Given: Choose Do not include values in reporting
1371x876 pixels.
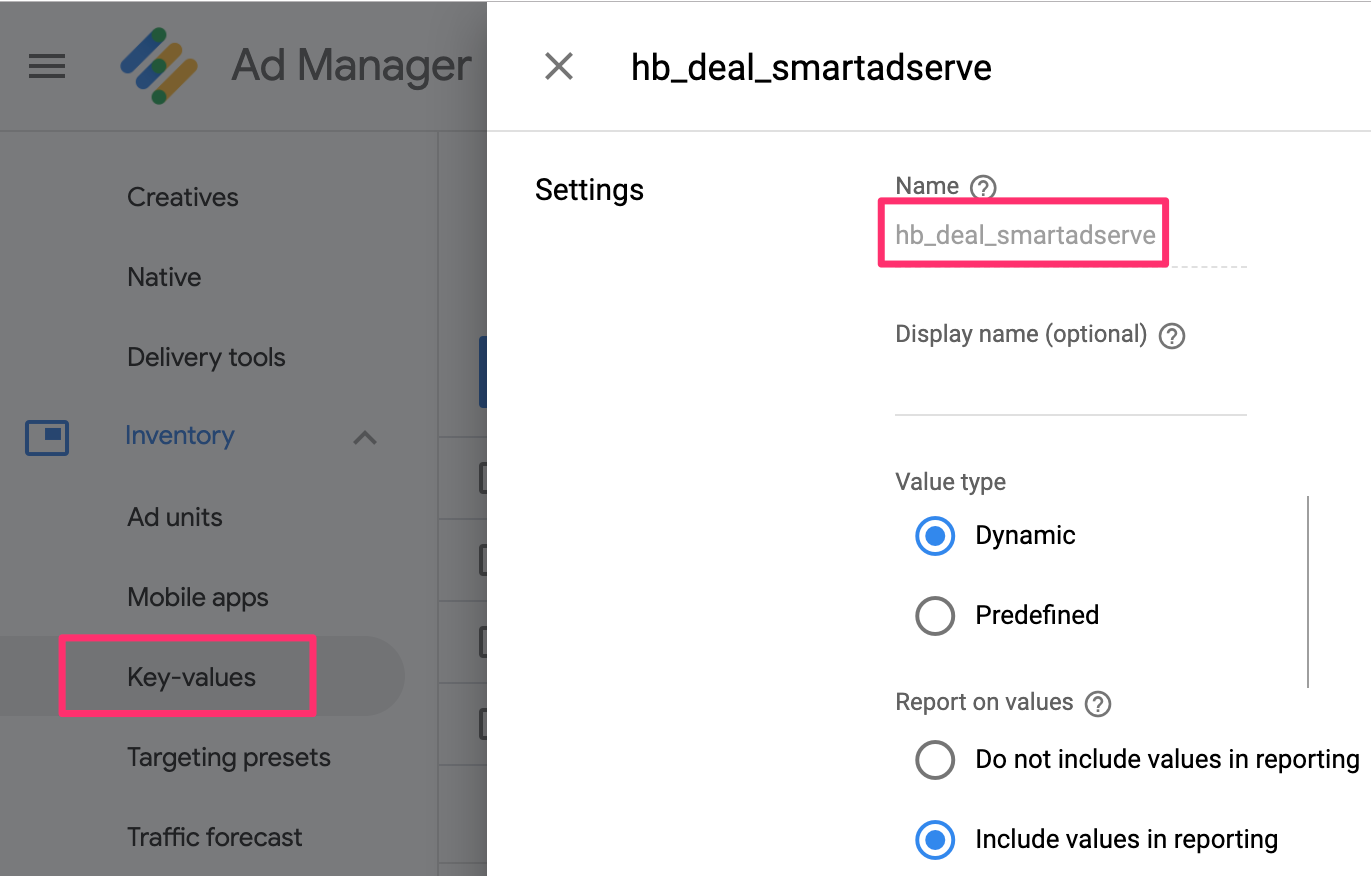Looking at the screenshot, I should (x=935, y=760).
